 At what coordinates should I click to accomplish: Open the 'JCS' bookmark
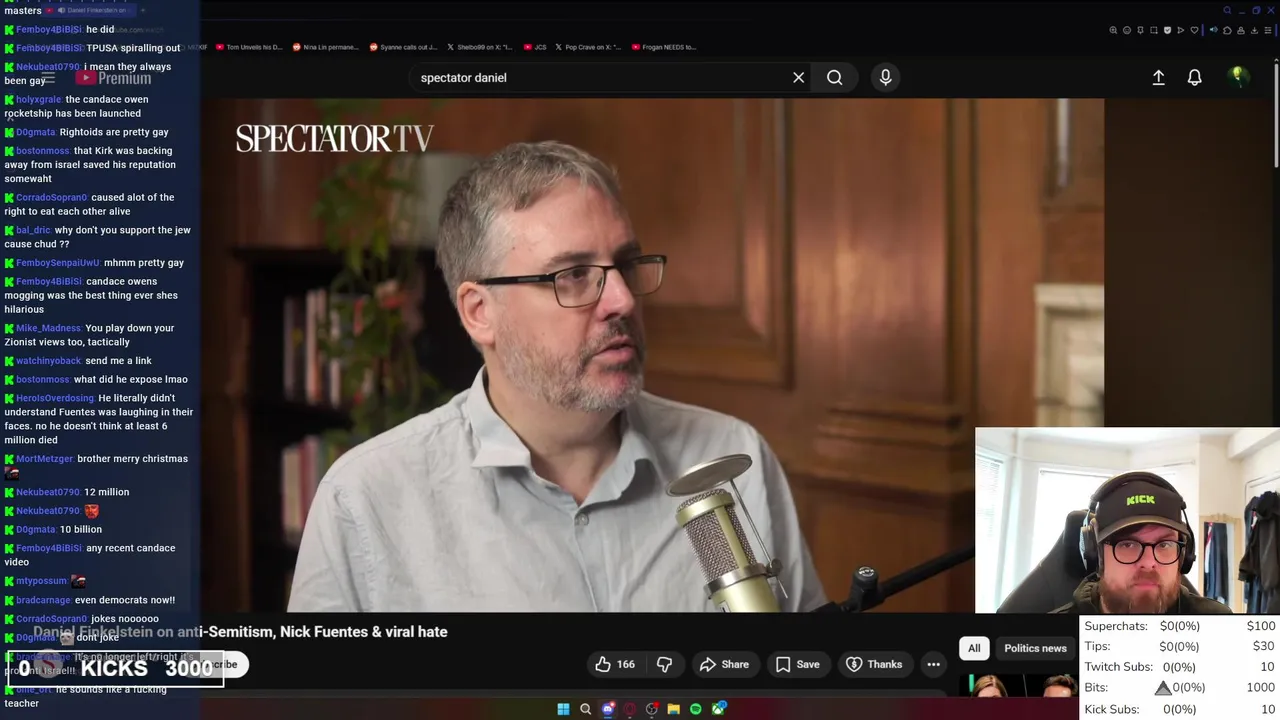(x=535, y=47)
